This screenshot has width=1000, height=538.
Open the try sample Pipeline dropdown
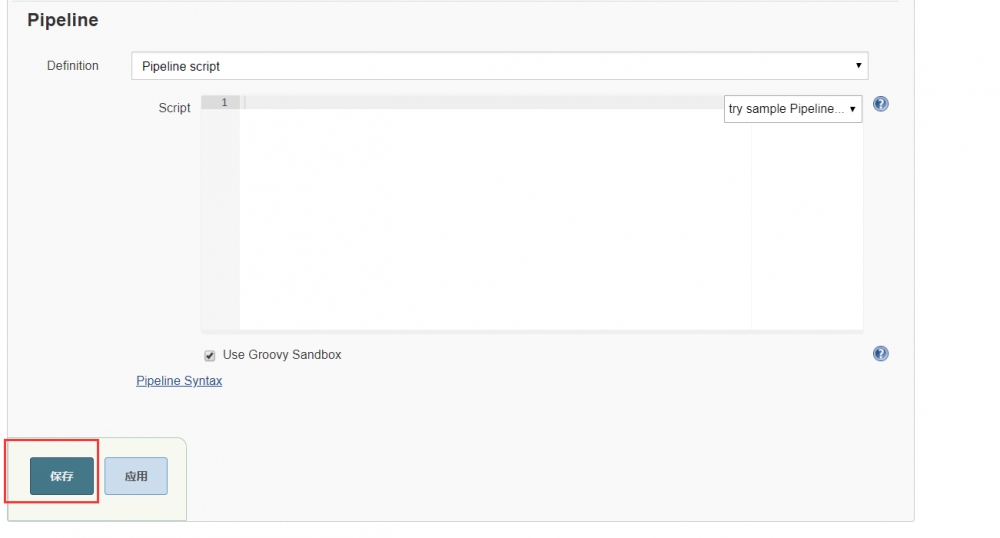[793, 109]
